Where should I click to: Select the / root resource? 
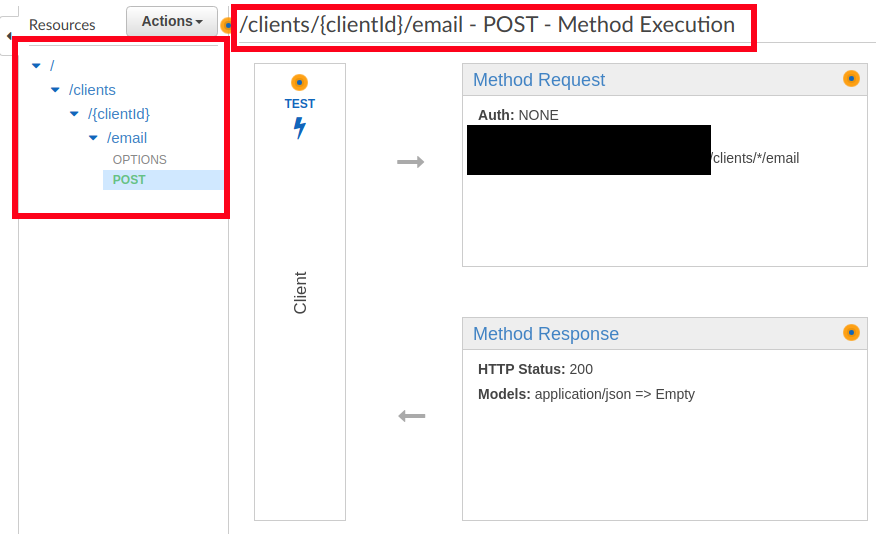tap(52, 66)
